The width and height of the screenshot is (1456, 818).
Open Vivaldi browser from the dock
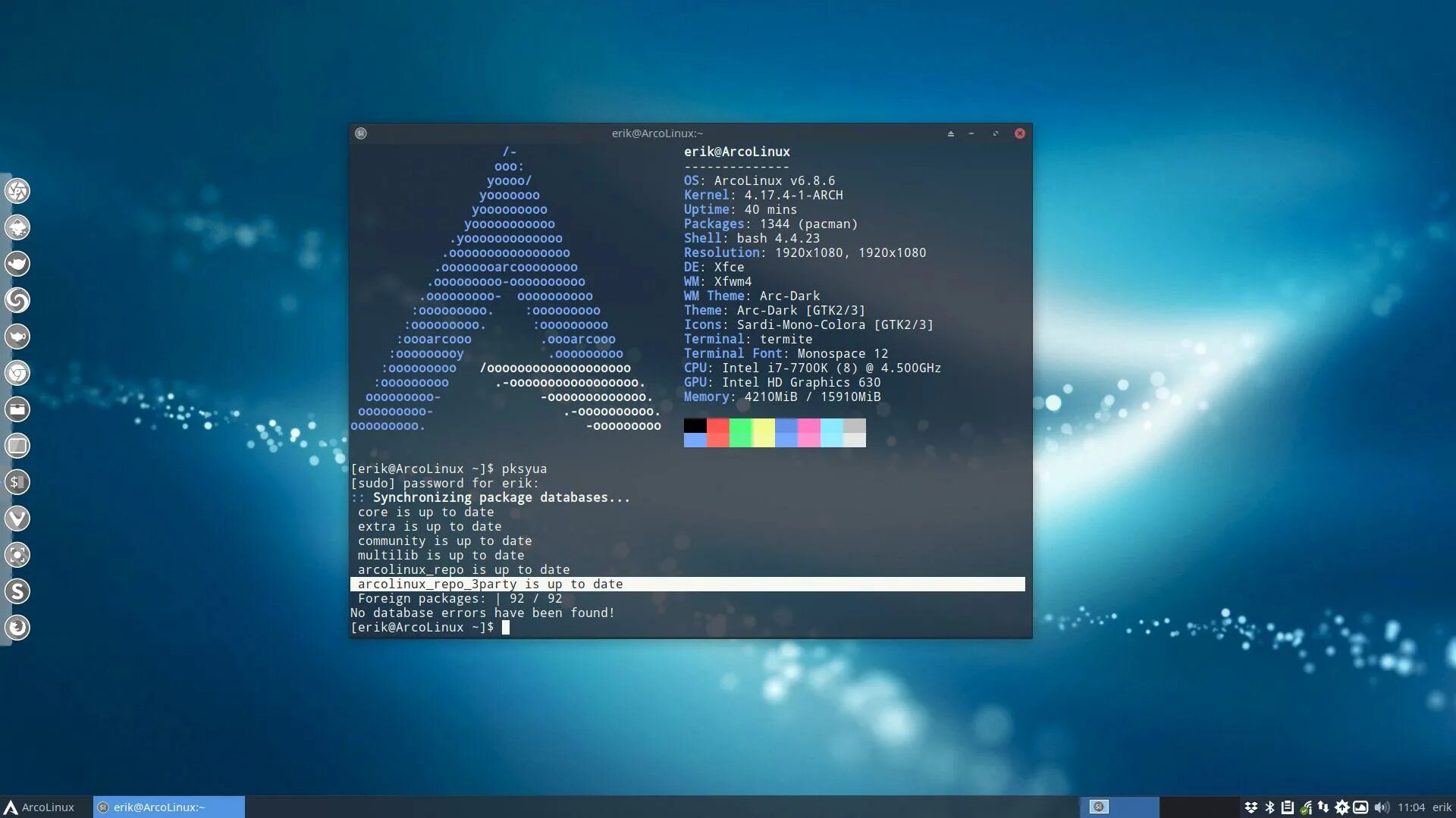coord(17,519)
